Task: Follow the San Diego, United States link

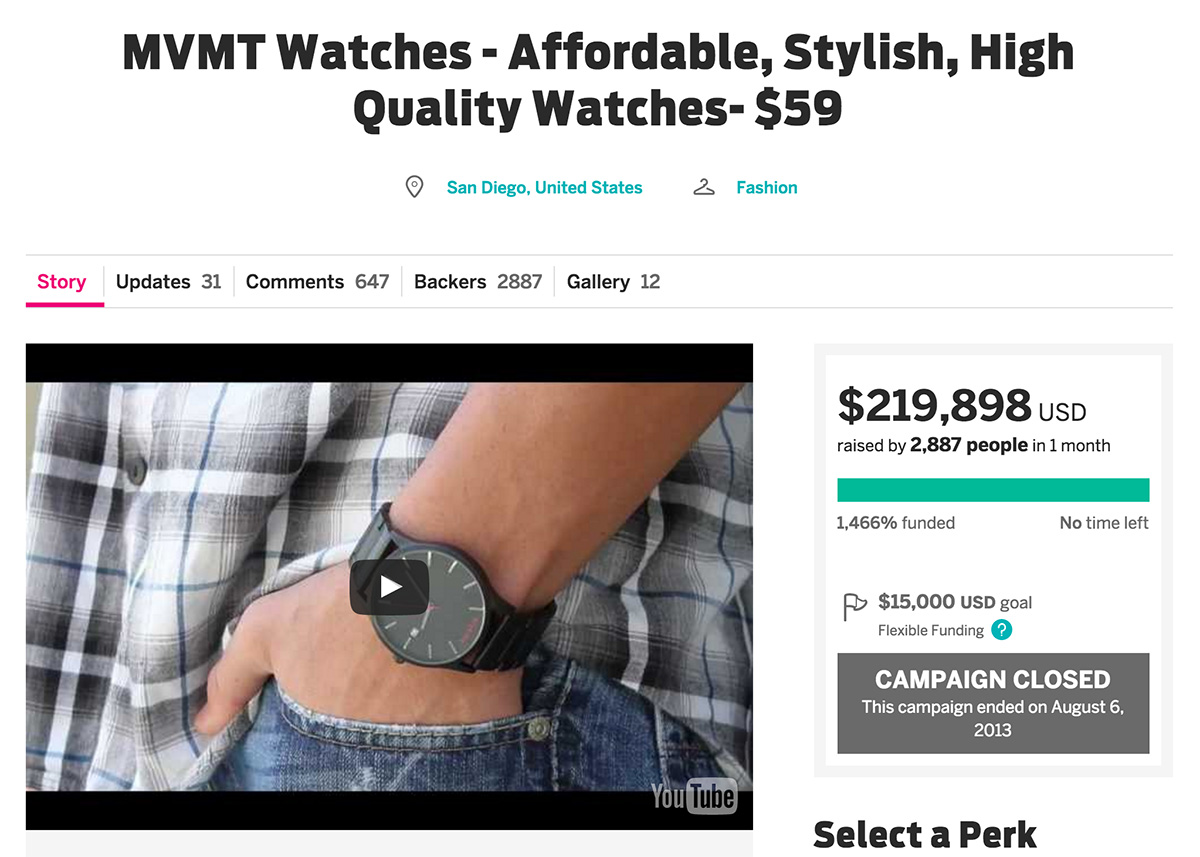Action: [x=544, y=187]
